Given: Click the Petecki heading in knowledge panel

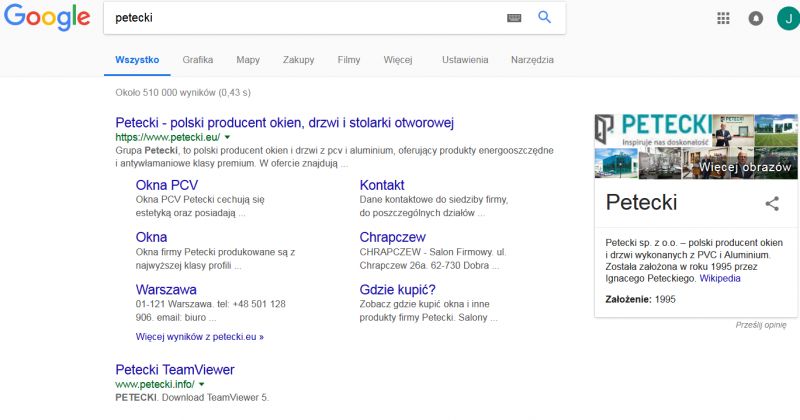Looking at the screenshot, I should 641,203.
